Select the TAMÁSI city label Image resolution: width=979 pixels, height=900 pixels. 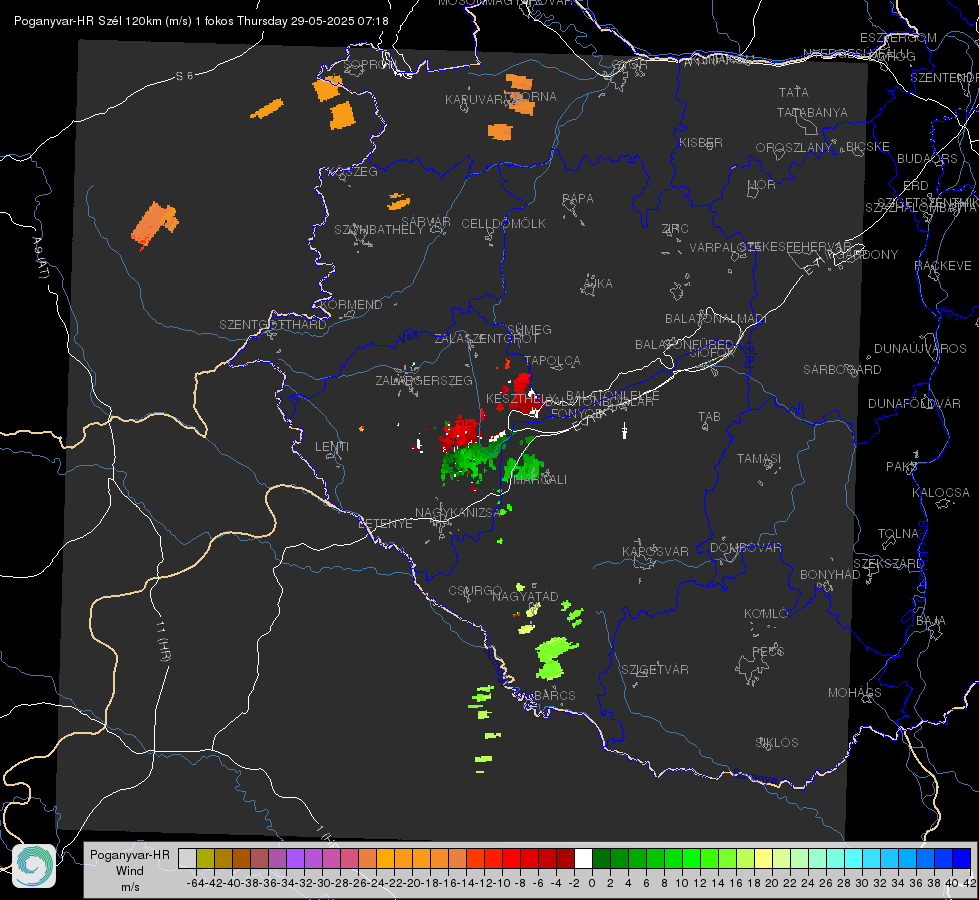[759, 459]
